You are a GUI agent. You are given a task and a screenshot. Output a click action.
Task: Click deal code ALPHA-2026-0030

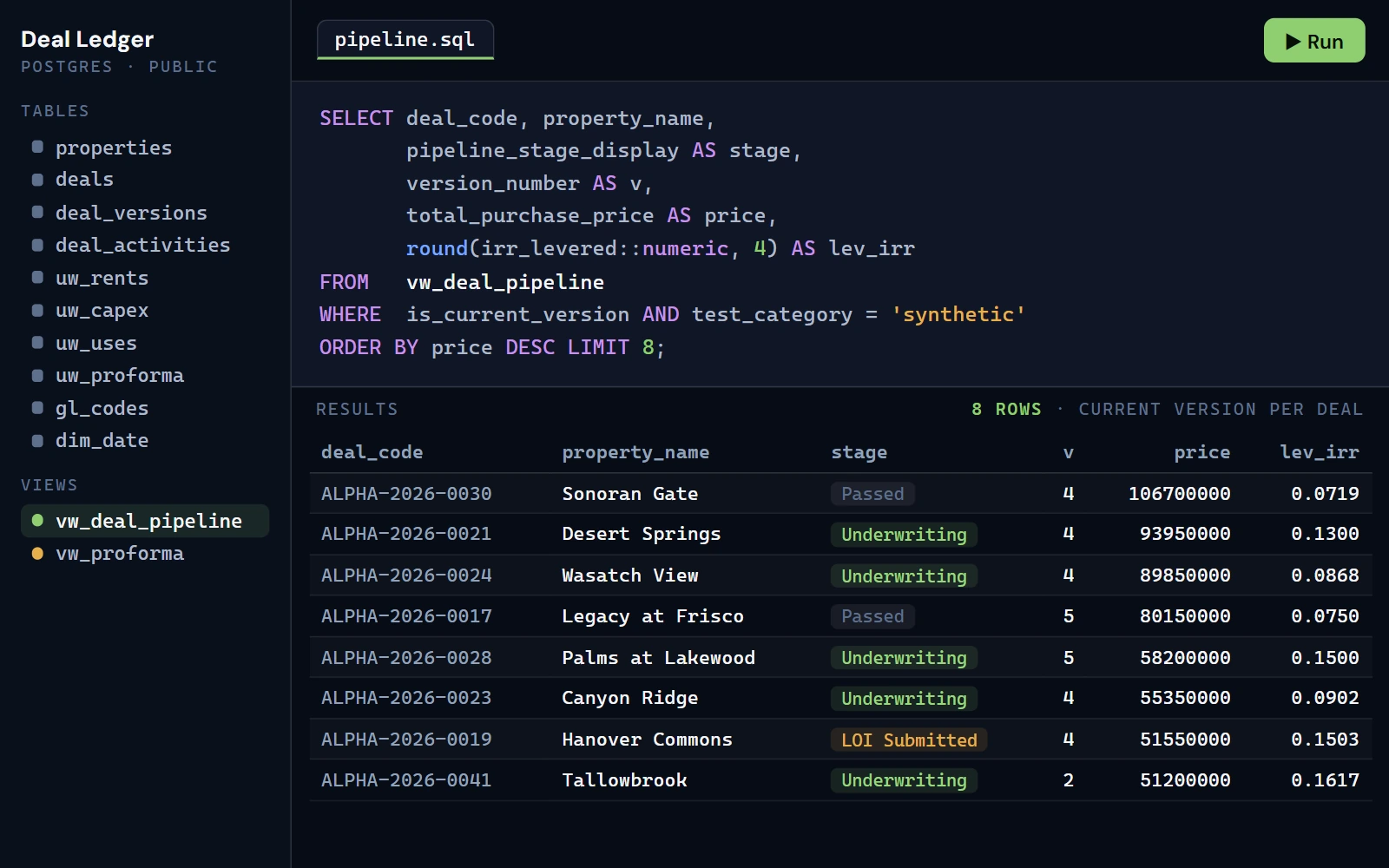point(406,494)
